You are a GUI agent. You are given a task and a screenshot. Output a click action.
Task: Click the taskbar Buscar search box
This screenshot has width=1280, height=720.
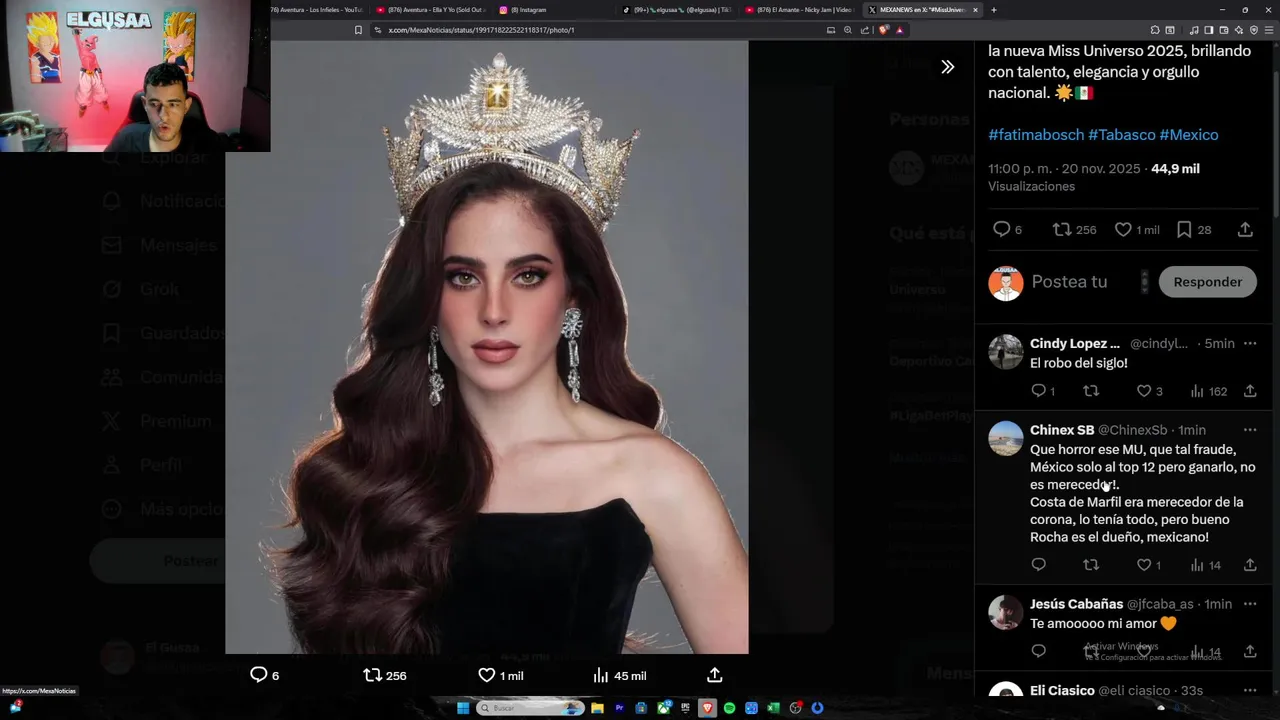pyautogui.click(x=531, y=708)
